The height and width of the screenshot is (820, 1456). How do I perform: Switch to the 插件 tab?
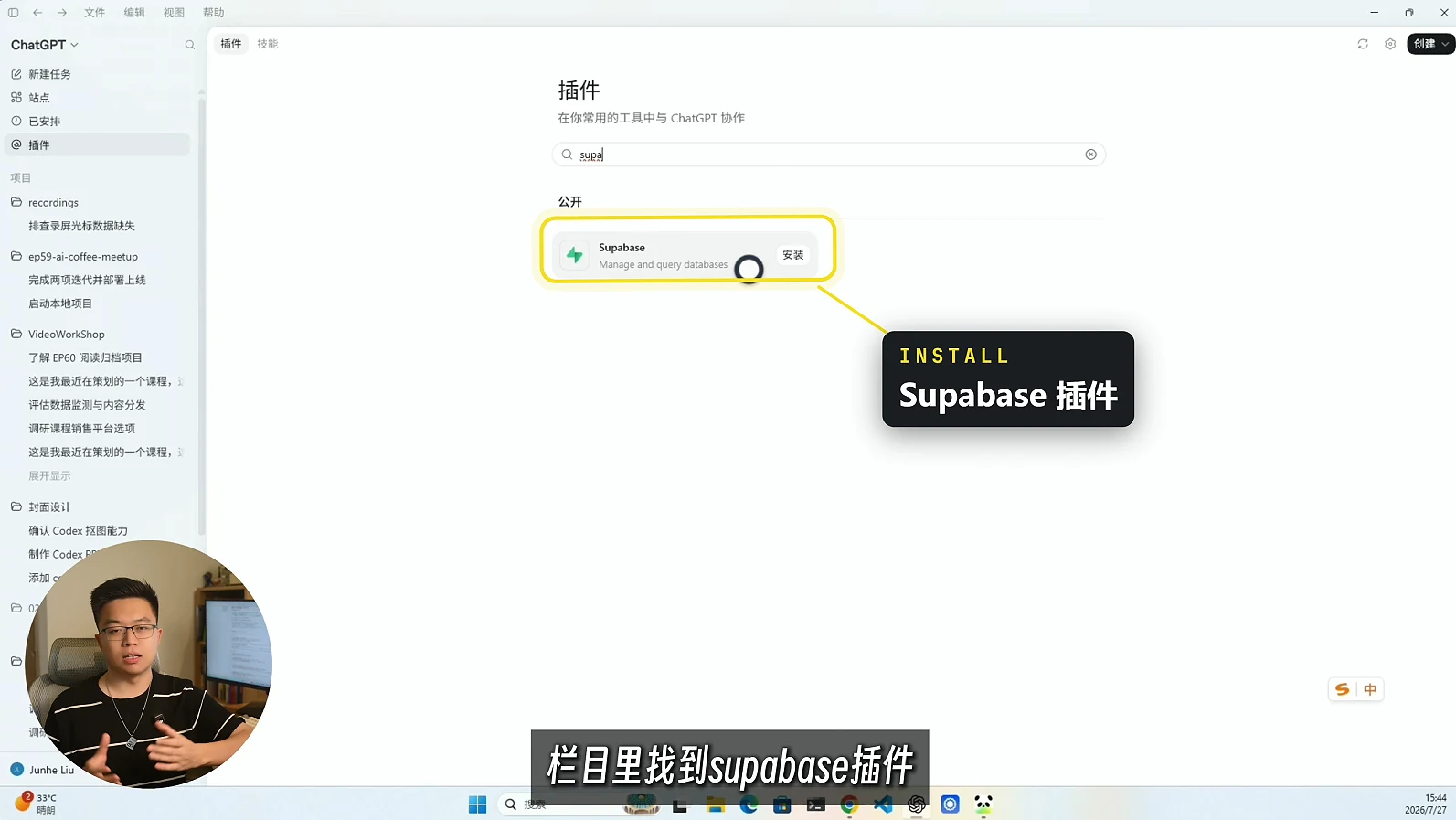point(231,44)
